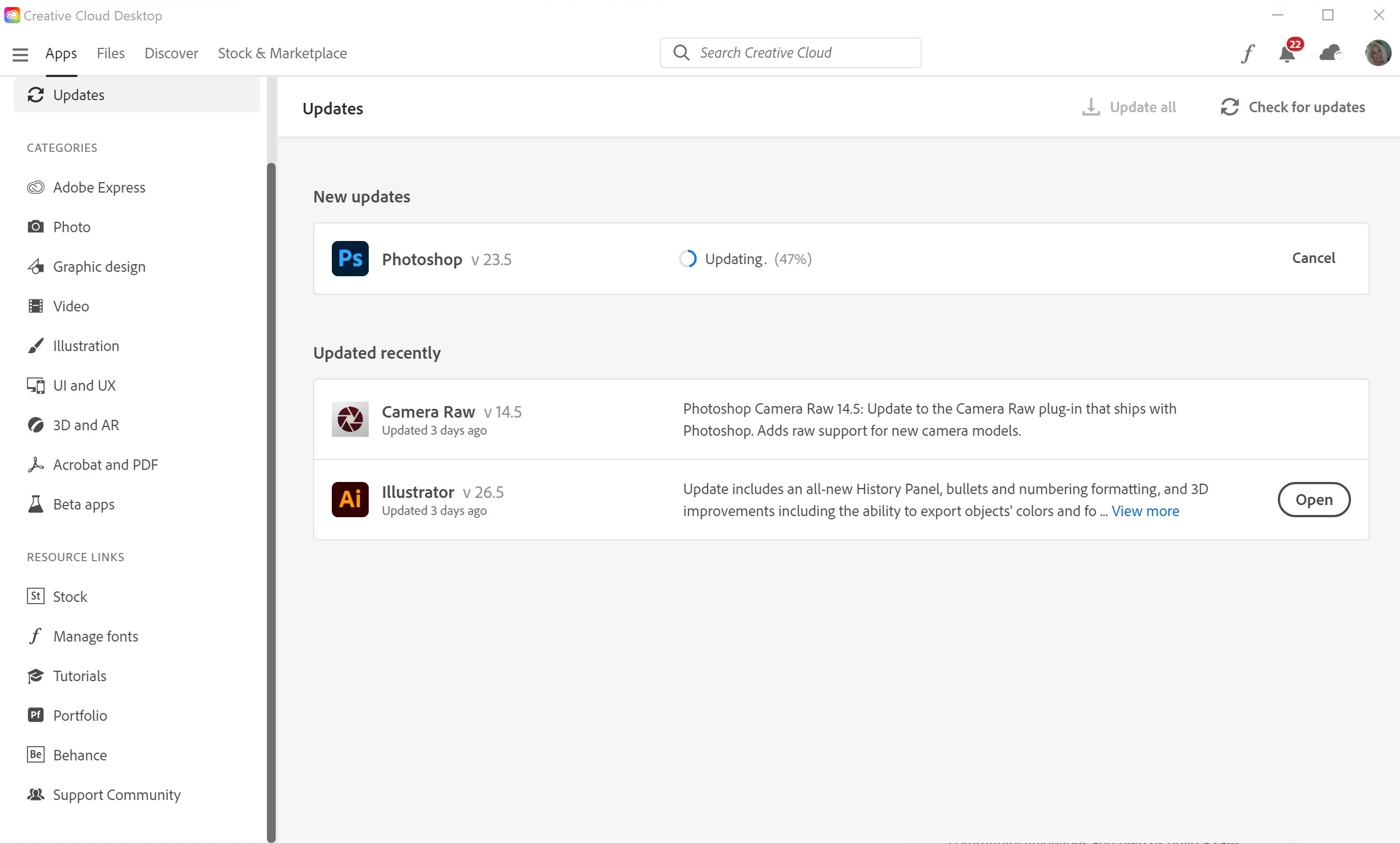Open Manage fonts resource link
Viewport: 1400px width, 844px height.
pos(95,636)
